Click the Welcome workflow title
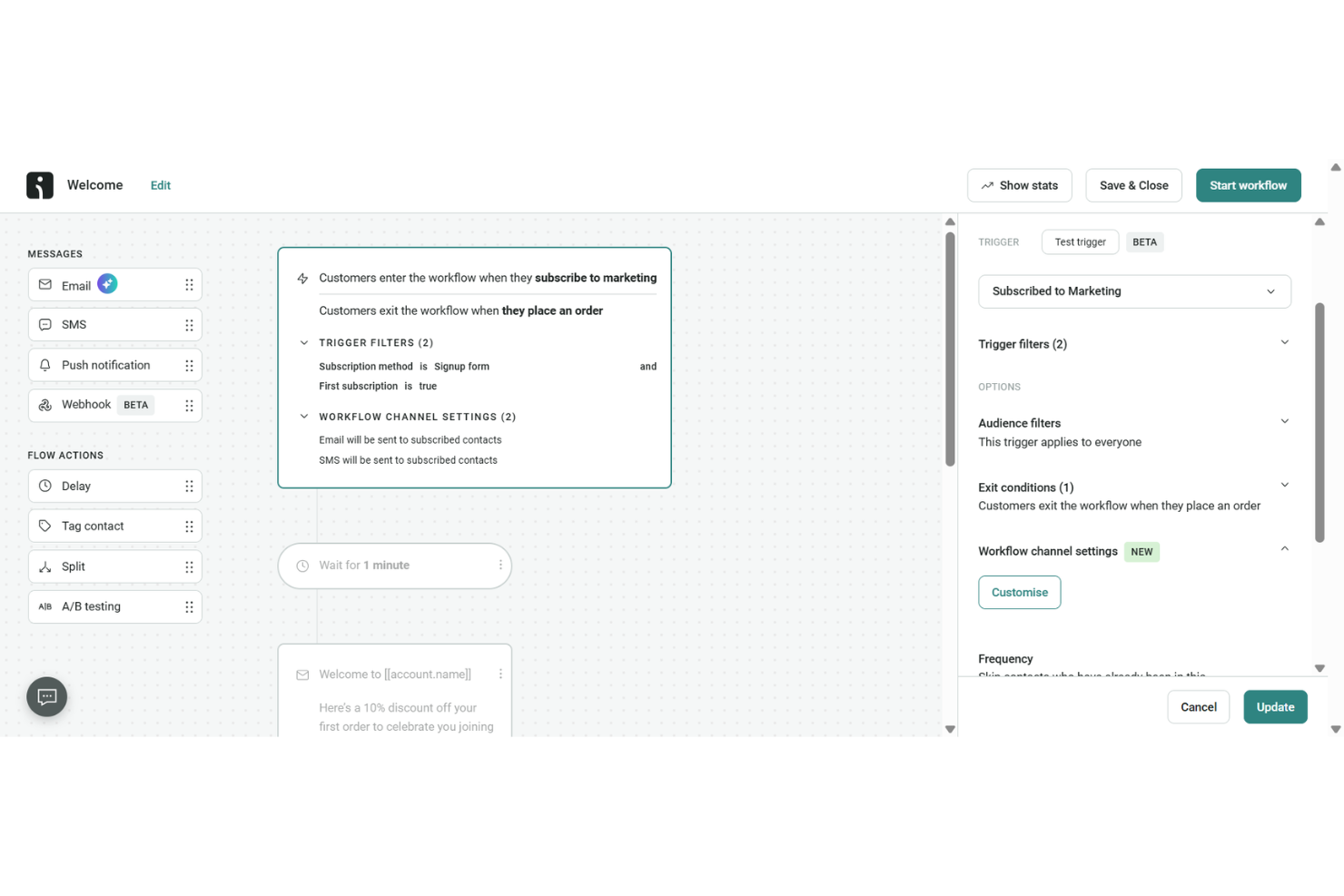 tap(95, 185)
